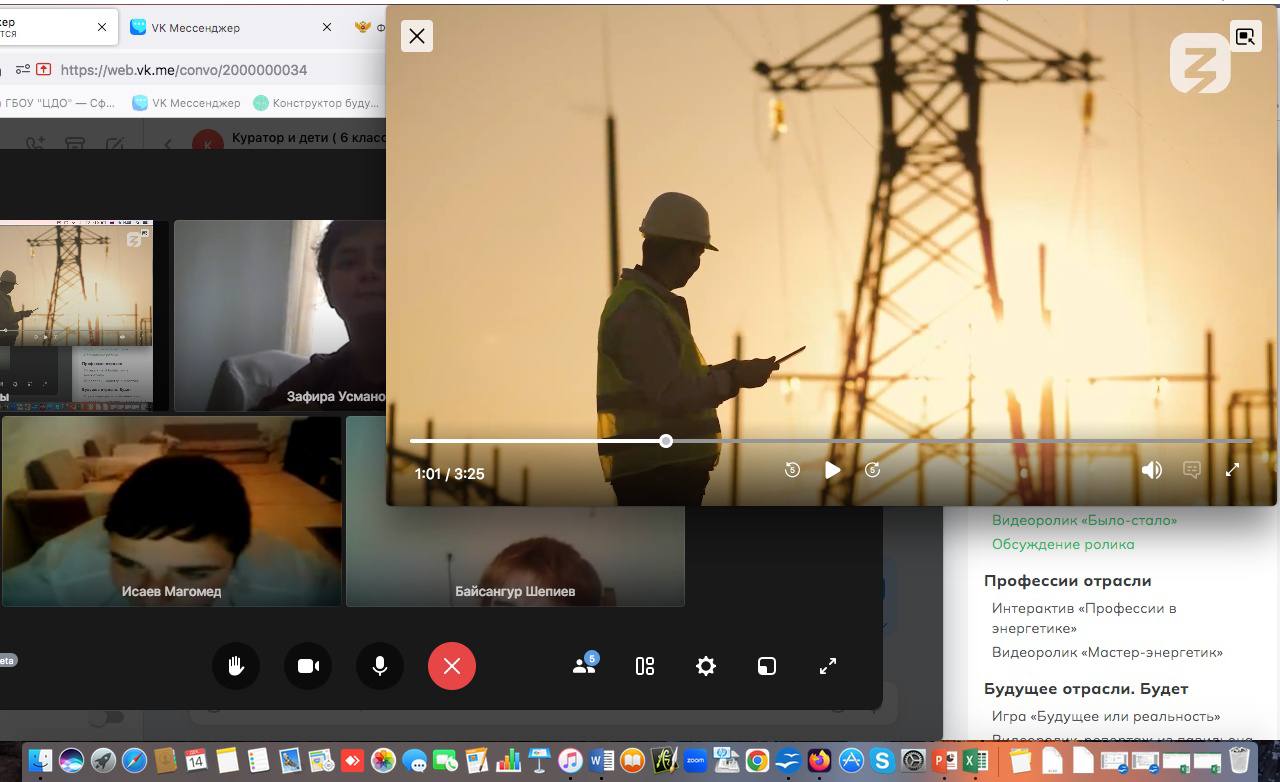Open video subtitles option
The height and width of the screenshot is (782, 1280).
pos(1192,470)
